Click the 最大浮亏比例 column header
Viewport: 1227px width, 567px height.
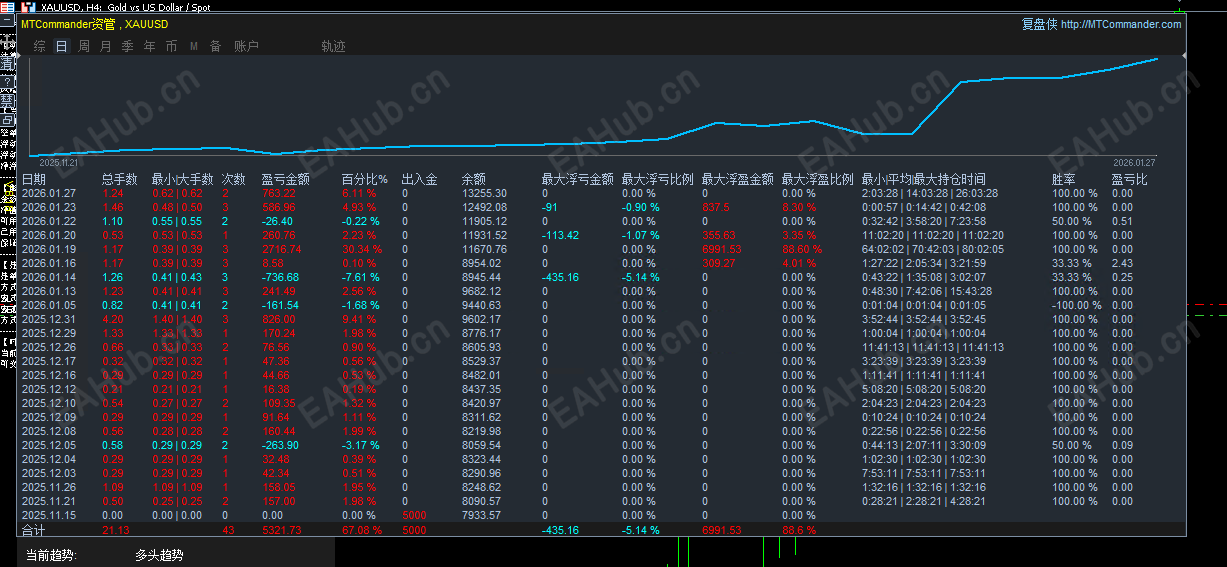[657, 179]
